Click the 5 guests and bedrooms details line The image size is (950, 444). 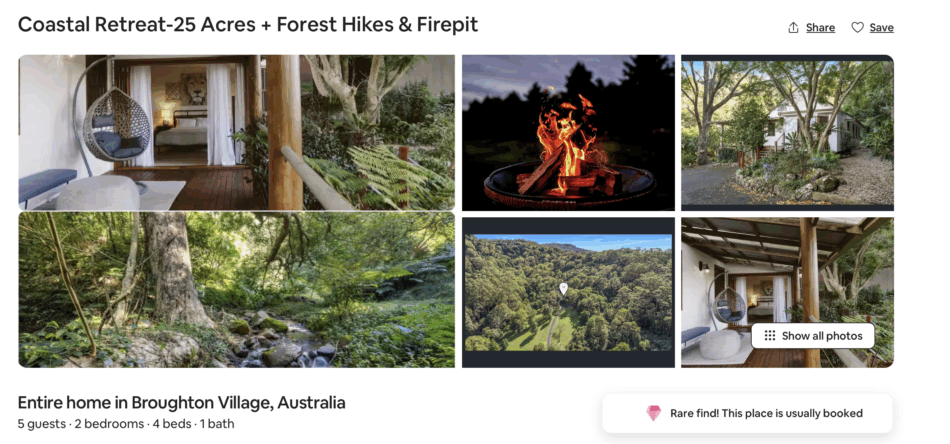coord(126,424)
